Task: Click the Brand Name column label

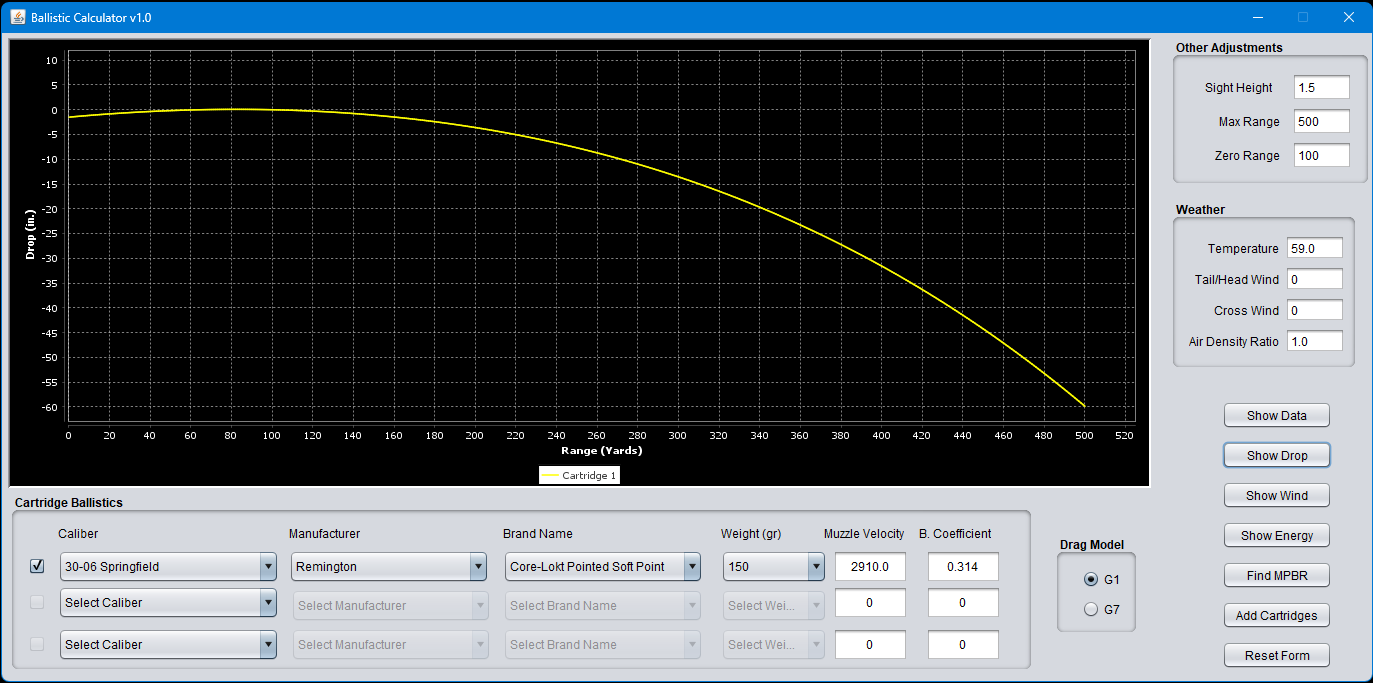Action: 538,534
